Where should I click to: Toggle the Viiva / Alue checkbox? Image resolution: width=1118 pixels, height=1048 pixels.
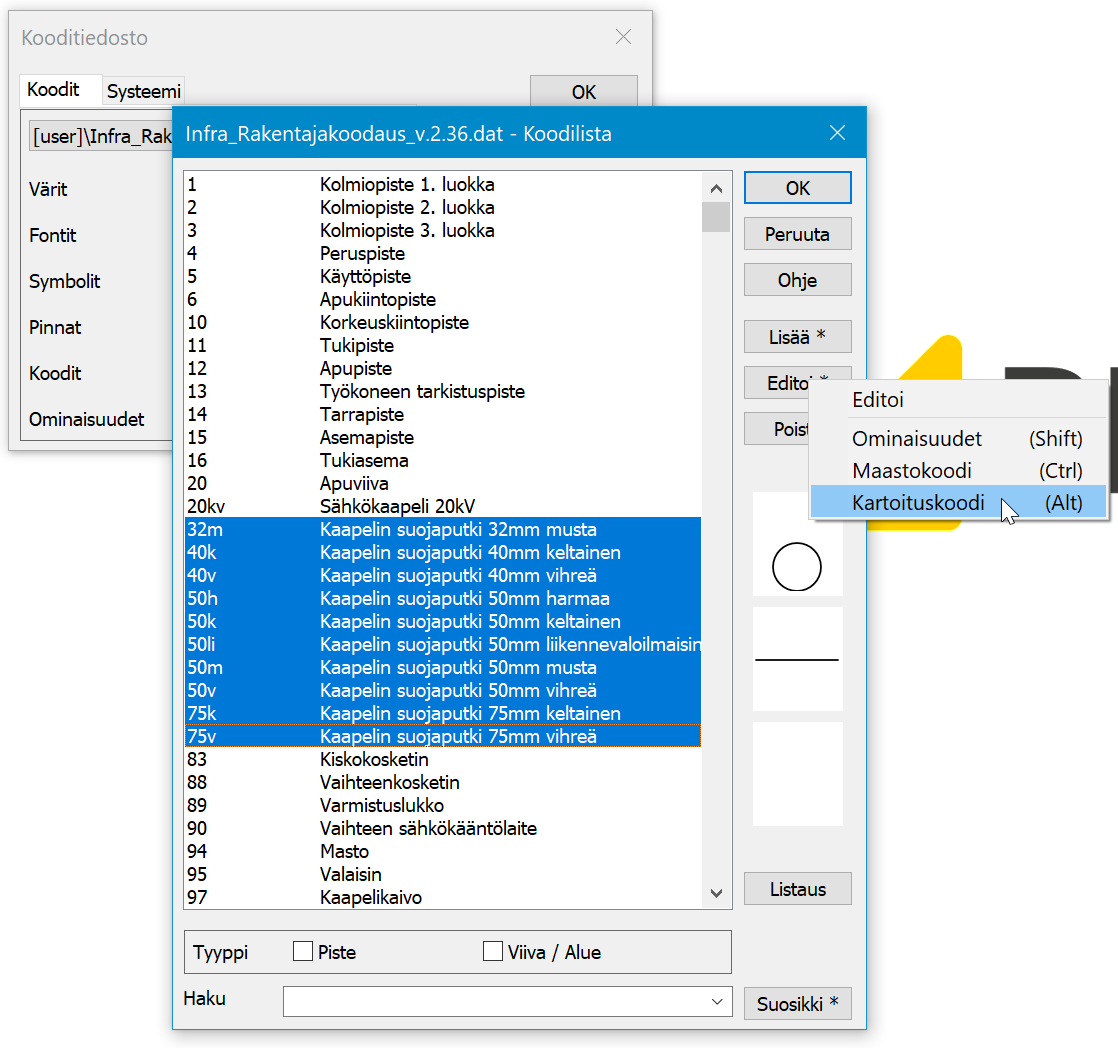tap(493, 952)
